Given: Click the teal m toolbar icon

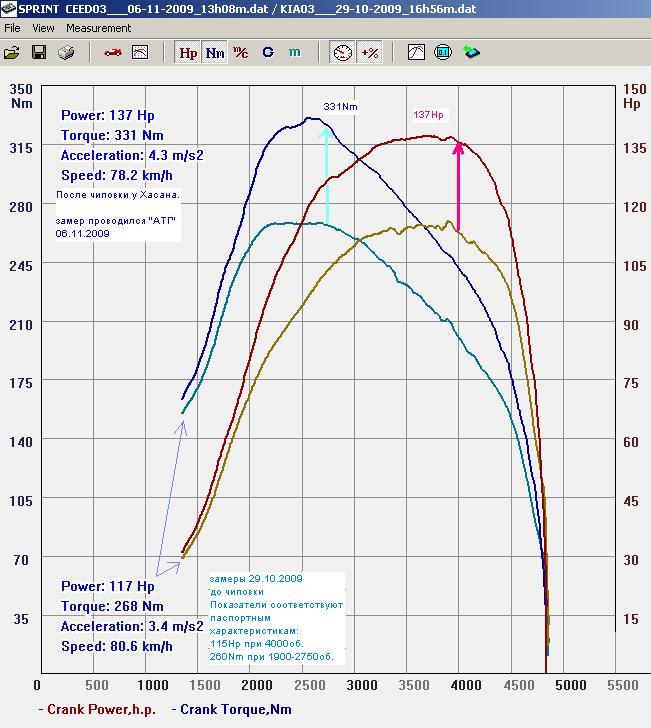Looking at the screenshot, I should click(294, 52).
